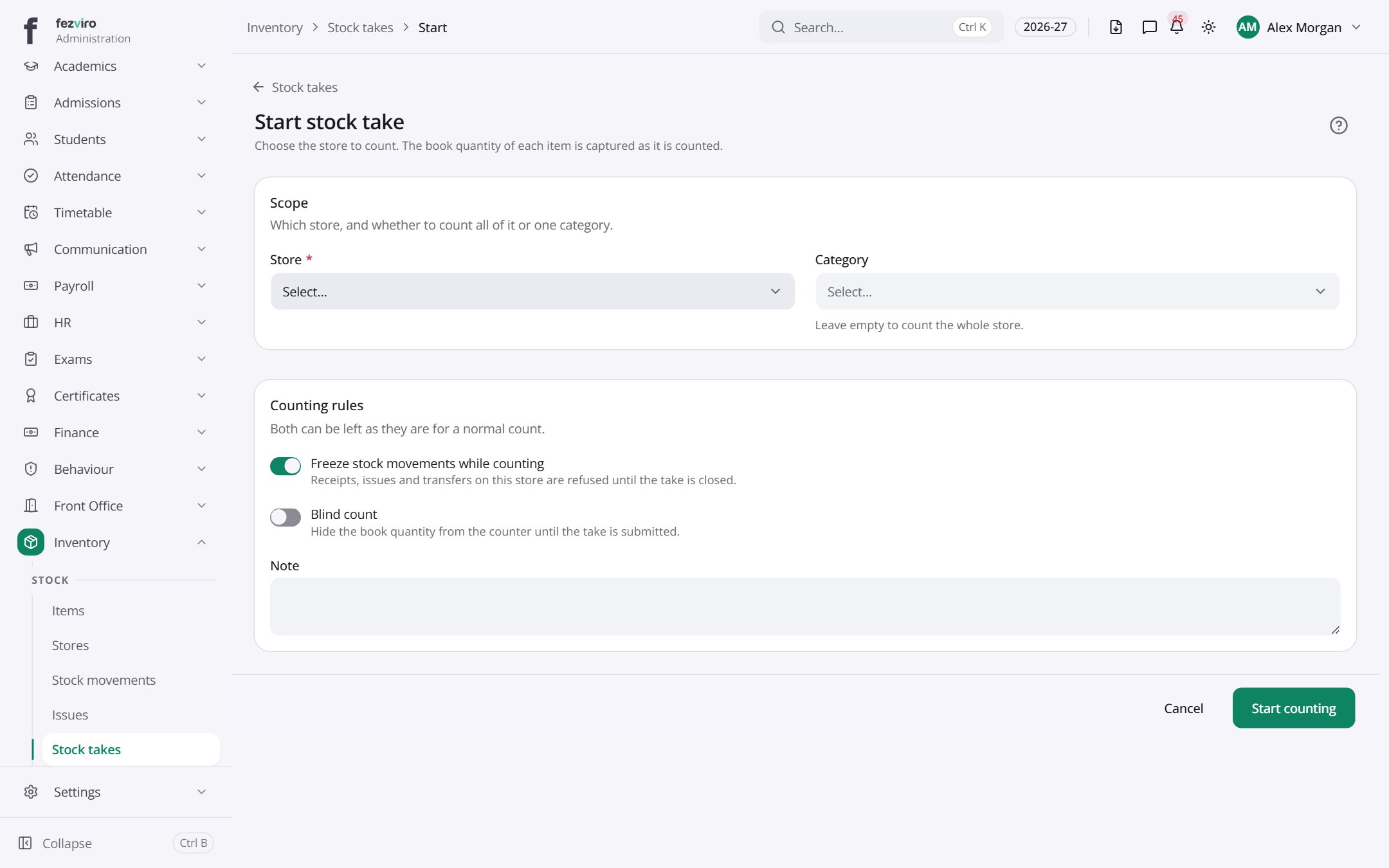
Task: Click Stock takes in the breadcrumb
Action: 360,27
